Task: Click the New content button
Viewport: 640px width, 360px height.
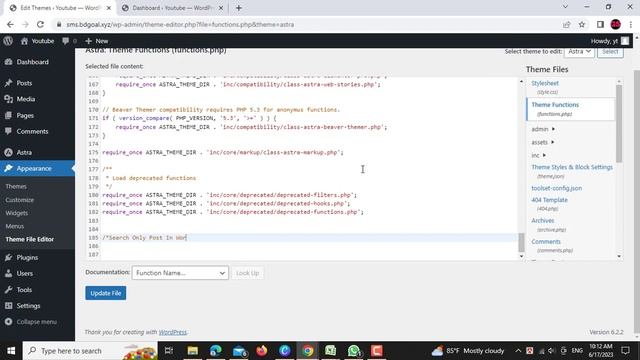Action: pos(96,41)
